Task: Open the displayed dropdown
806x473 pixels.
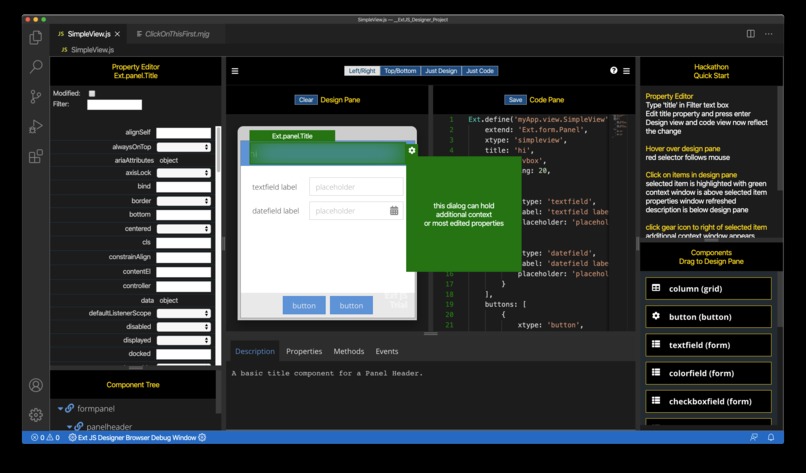Action: [x=184, y=340]
